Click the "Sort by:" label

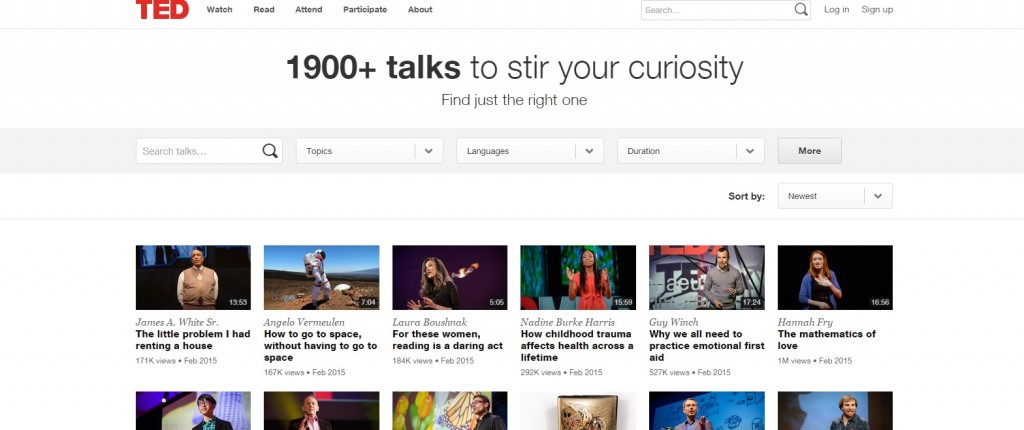(746, 196)
